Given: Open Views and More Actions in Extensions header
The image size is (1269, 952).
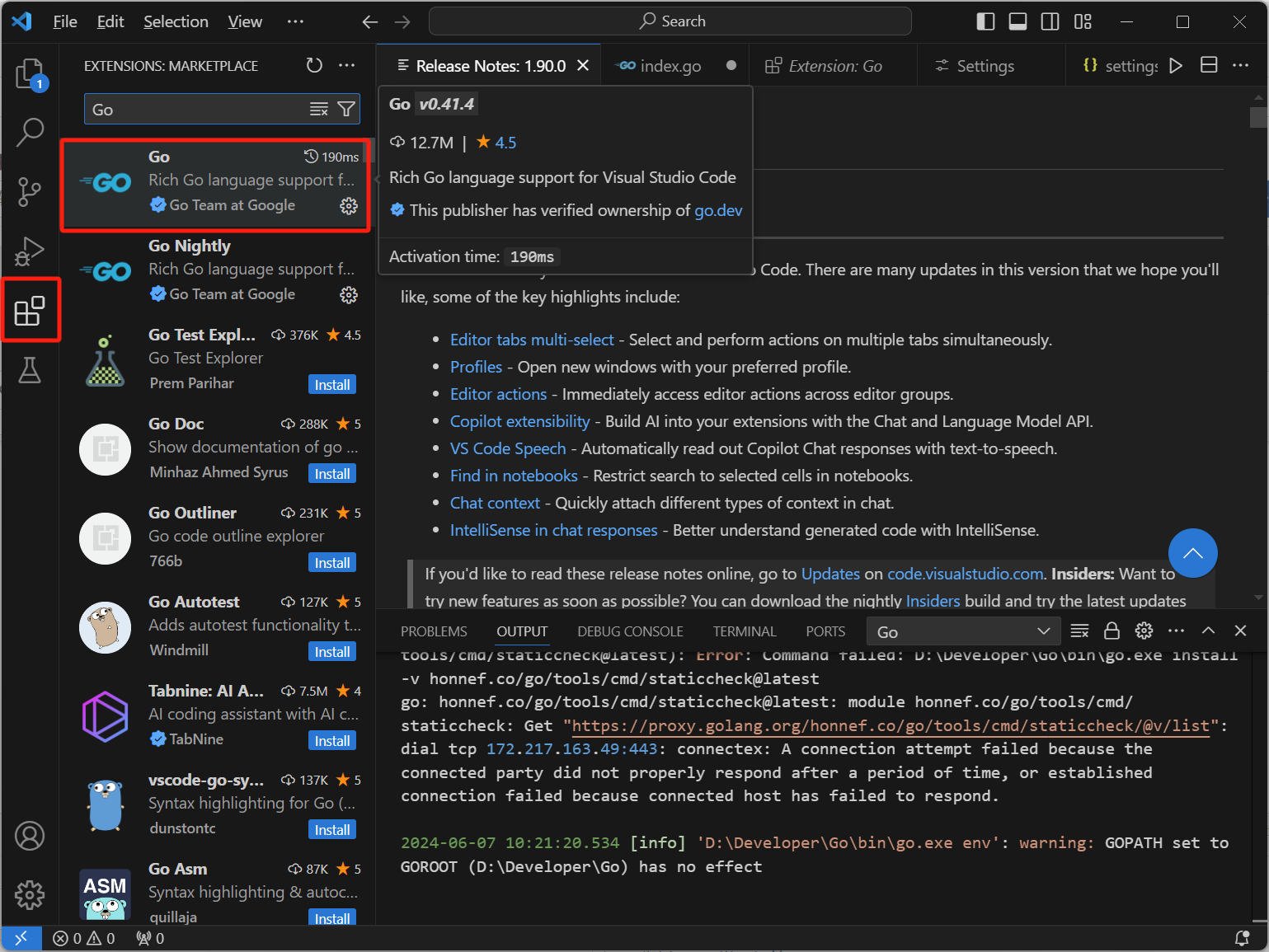Looking at the screenshot, I should (347, 65).
